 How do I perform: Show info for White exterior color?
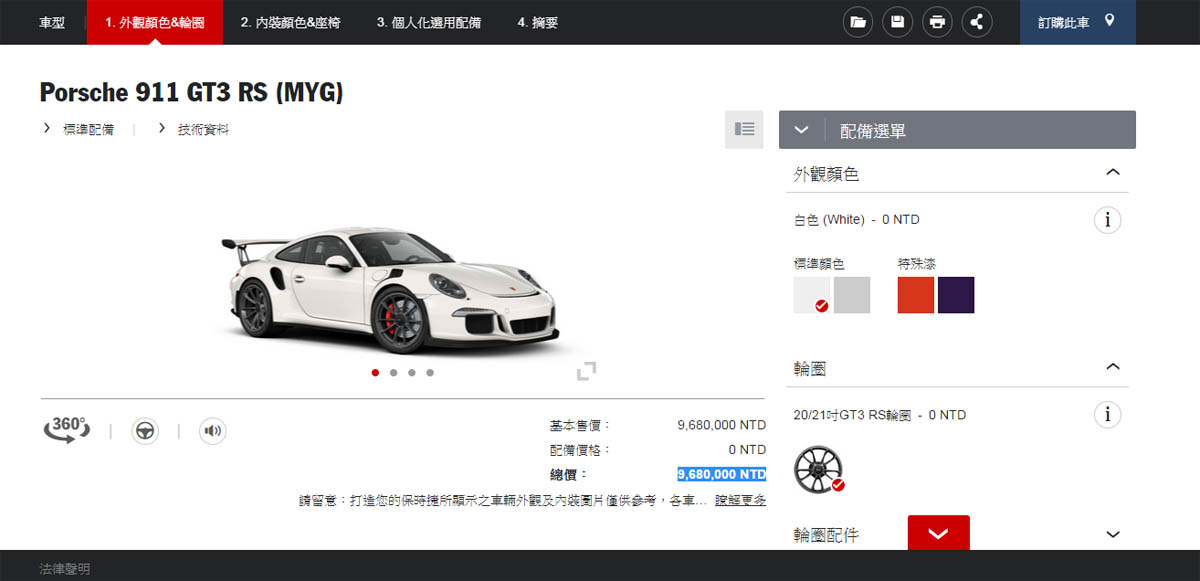[x=1107, y=220]
